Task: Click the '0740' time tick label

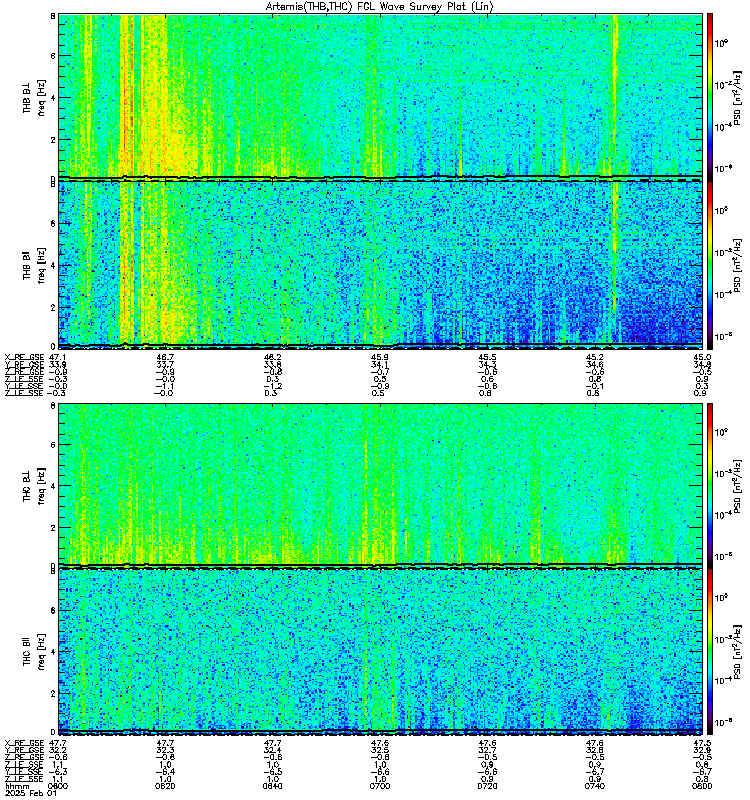Action: [595, 786]
